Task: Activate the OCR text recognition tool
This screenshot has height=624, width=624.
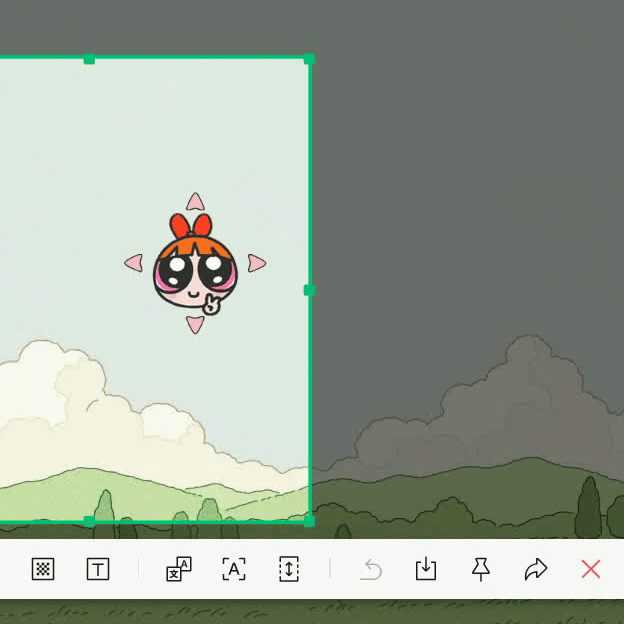Action: (234, 569)
